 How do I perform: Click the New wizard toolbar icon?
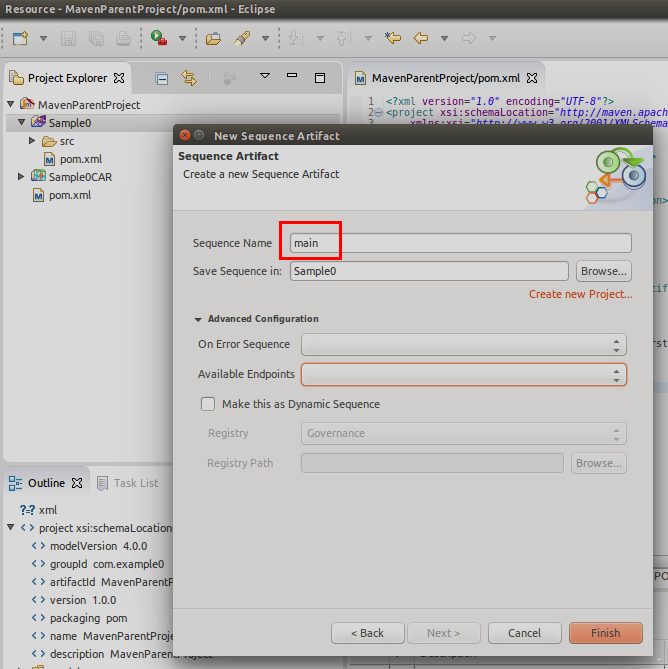coord(19,39)
